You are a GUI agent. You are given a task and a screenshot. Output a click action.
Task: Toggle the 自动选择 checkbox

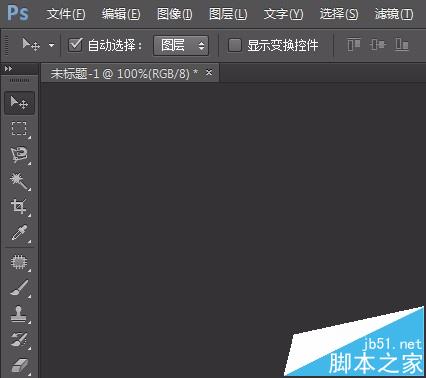coord(75,45)
